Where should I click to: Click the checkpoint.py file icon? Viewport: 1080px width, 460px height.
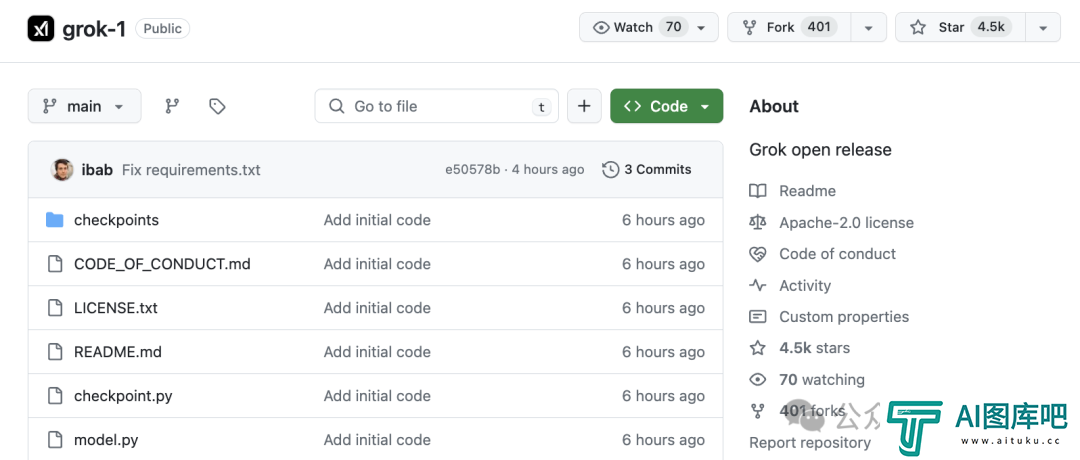click(54, 396)
